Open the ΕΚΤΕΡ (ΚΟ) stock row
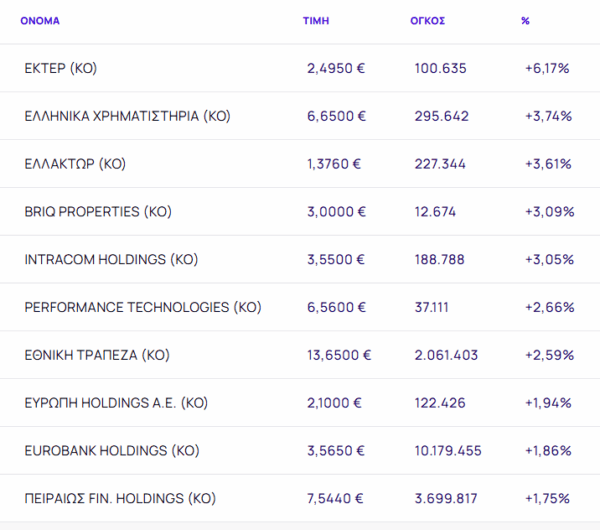The height and width of the screenshot is (530, 600). coord(60,68)
